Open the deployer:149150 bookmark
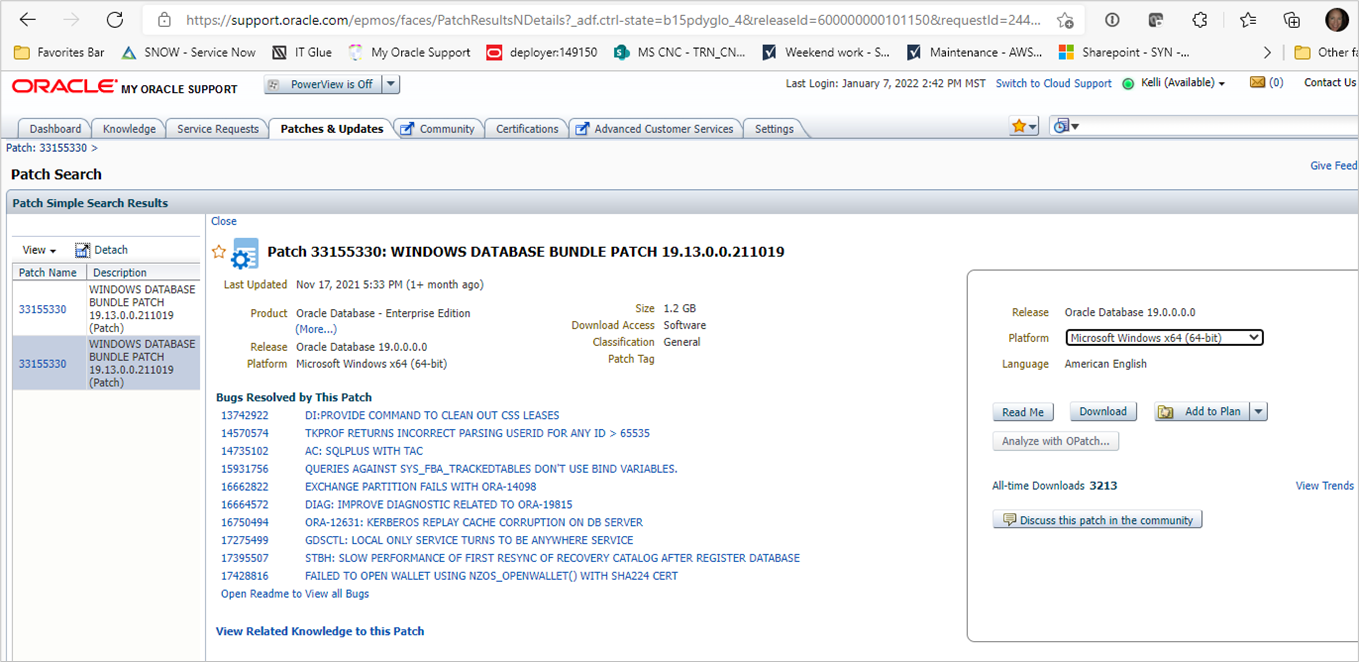Image resolution: width=1359 pixels, height=662 pixels. [x=541, y=52]
